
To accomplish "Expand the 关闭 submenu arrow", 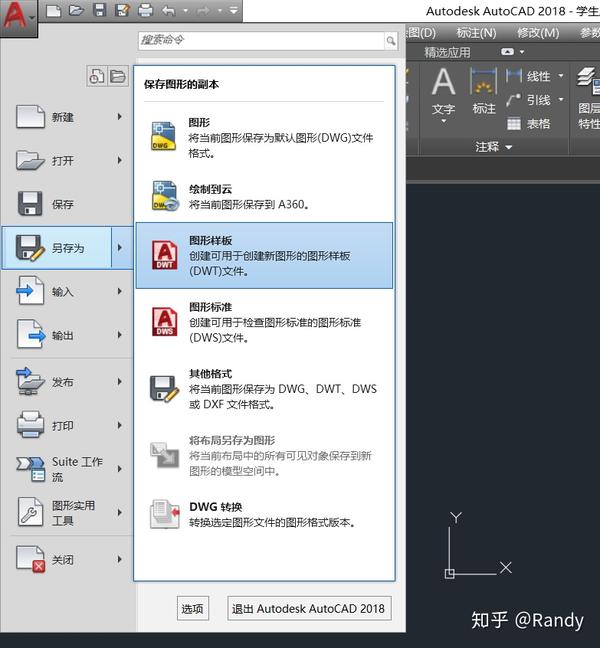I will pos(119,560).
